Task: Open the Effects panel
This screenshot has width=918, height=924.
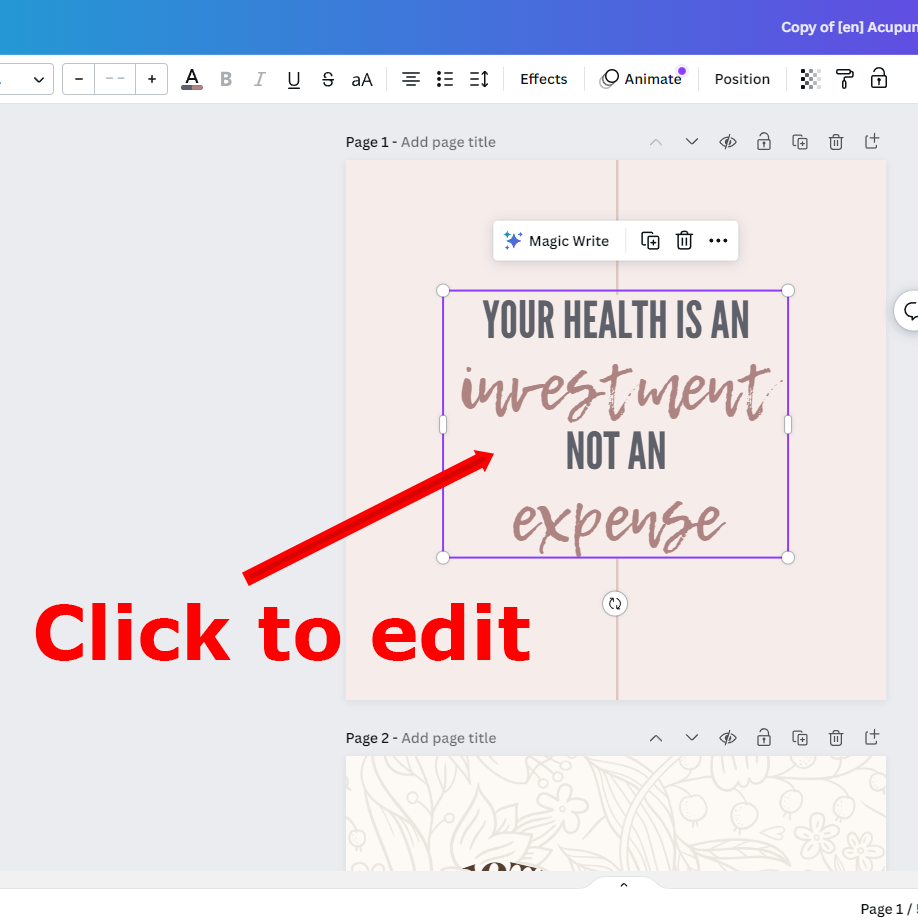Action: click(x=543, y=79)
